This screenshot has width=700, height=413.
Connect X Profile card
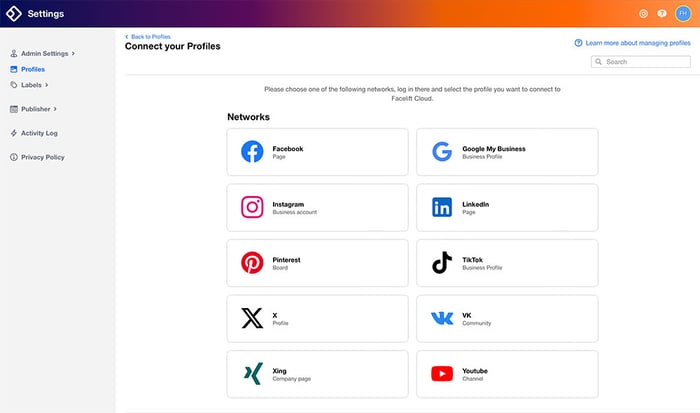pos(317,318)
